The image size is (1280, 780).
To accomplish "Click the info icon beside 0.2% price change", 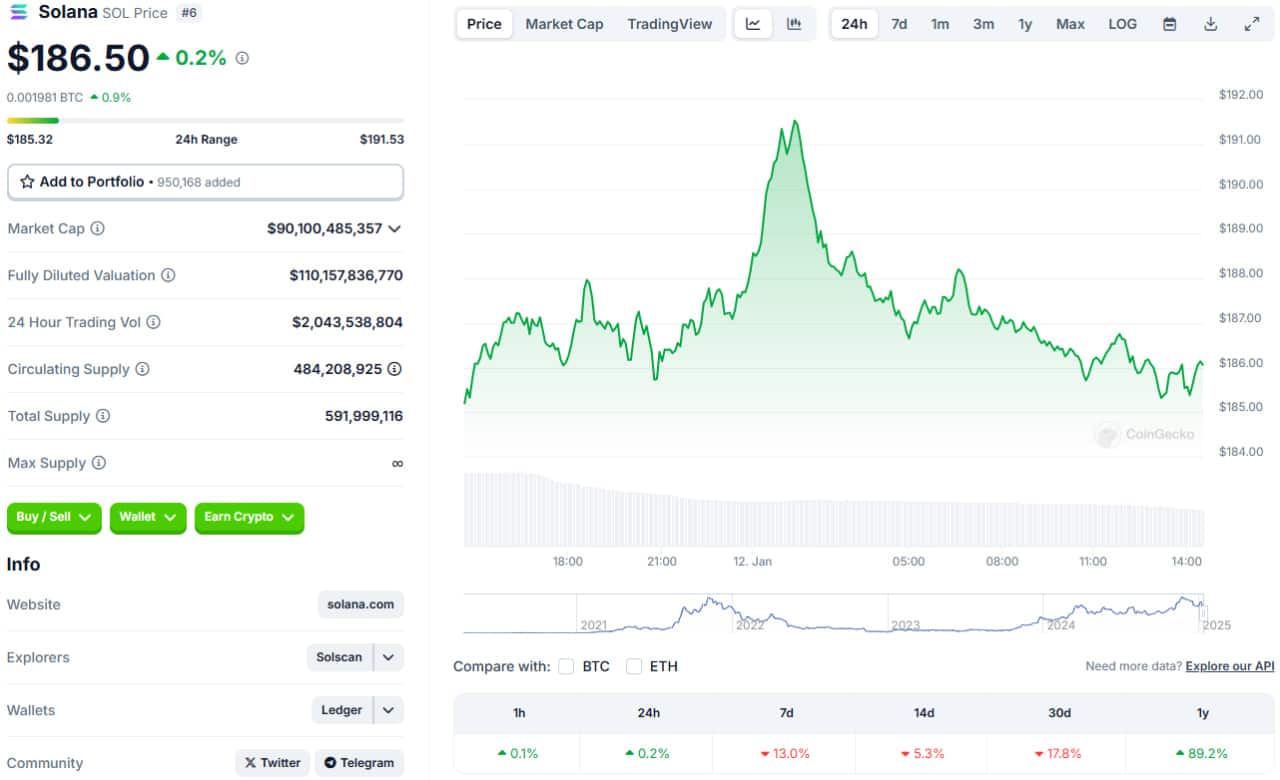I will [242, 58].
